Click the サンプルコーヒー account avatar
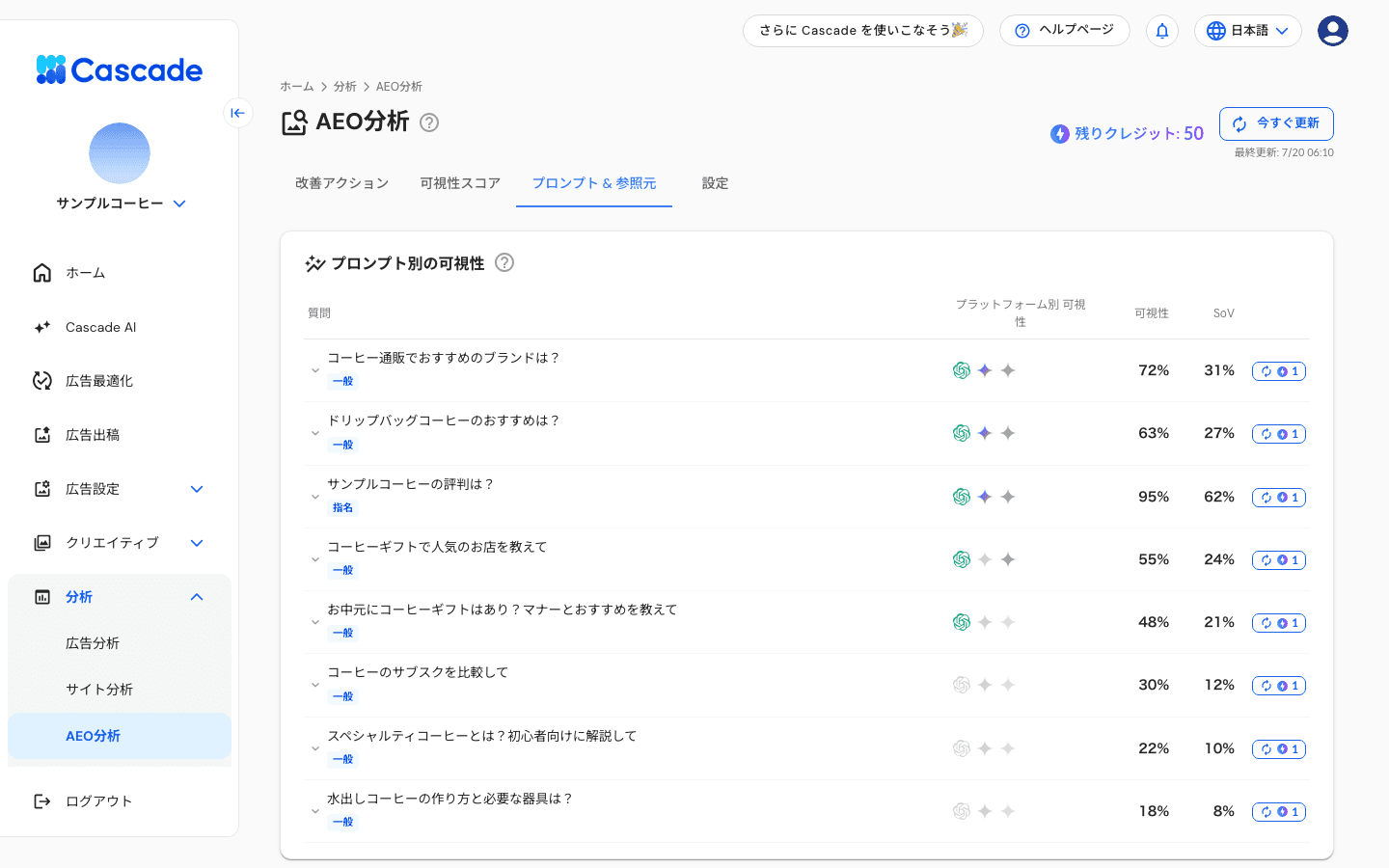The width and height of the screenshot is (1389, 868). tap(120, 153)
